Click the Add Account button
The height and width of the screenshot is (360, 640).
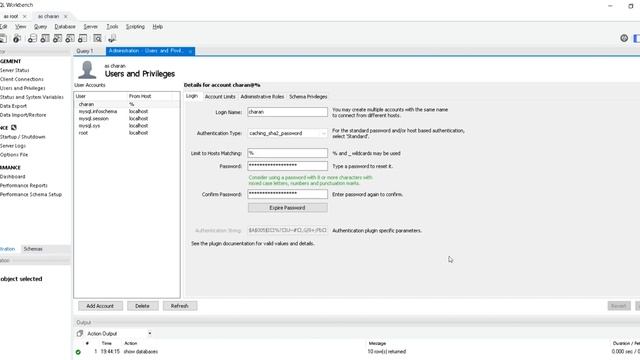[100, 306]
